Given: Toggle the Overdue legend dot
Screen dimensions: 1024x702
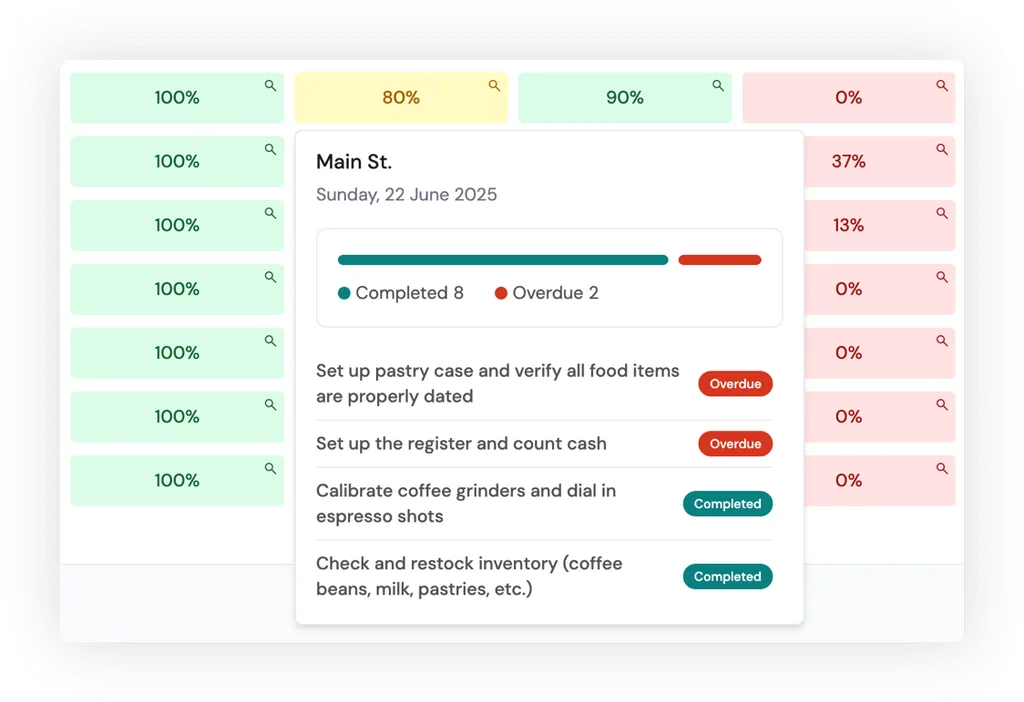Looking at the screenshot, I should (x=501, y=293).
